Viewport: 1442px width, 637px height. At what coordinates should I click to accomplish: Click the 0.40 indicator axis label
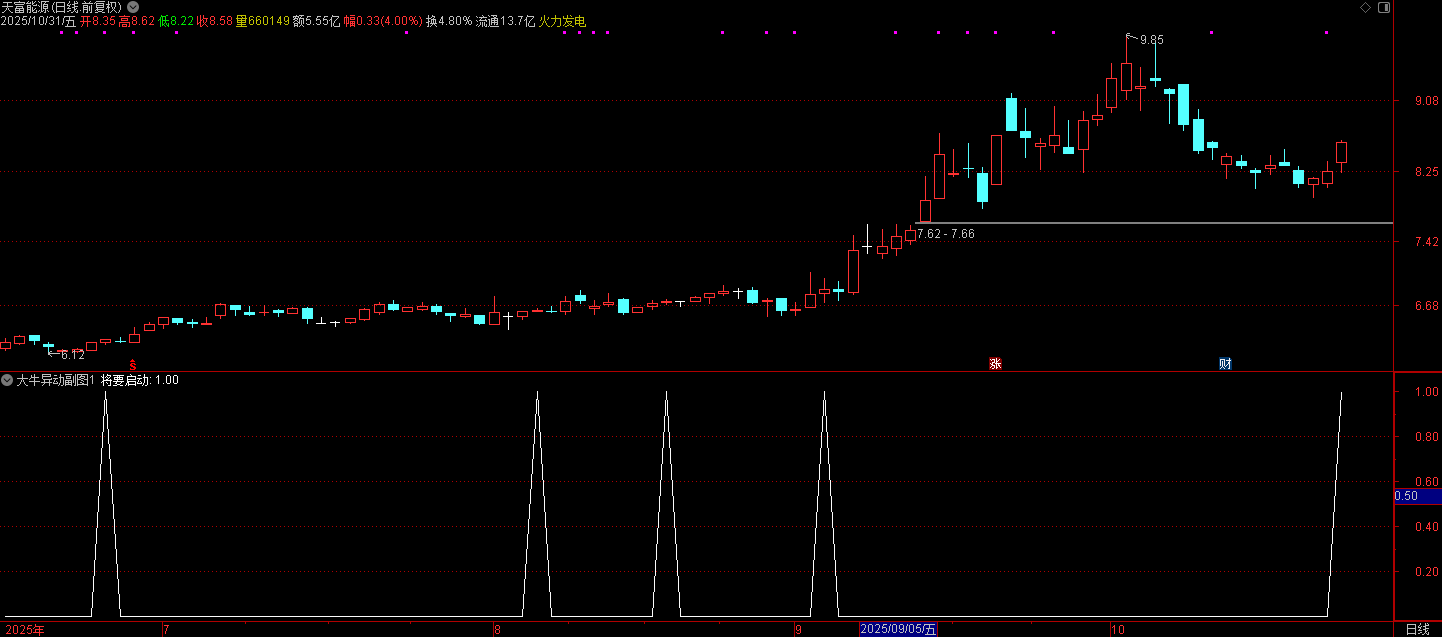(1426, 527)
